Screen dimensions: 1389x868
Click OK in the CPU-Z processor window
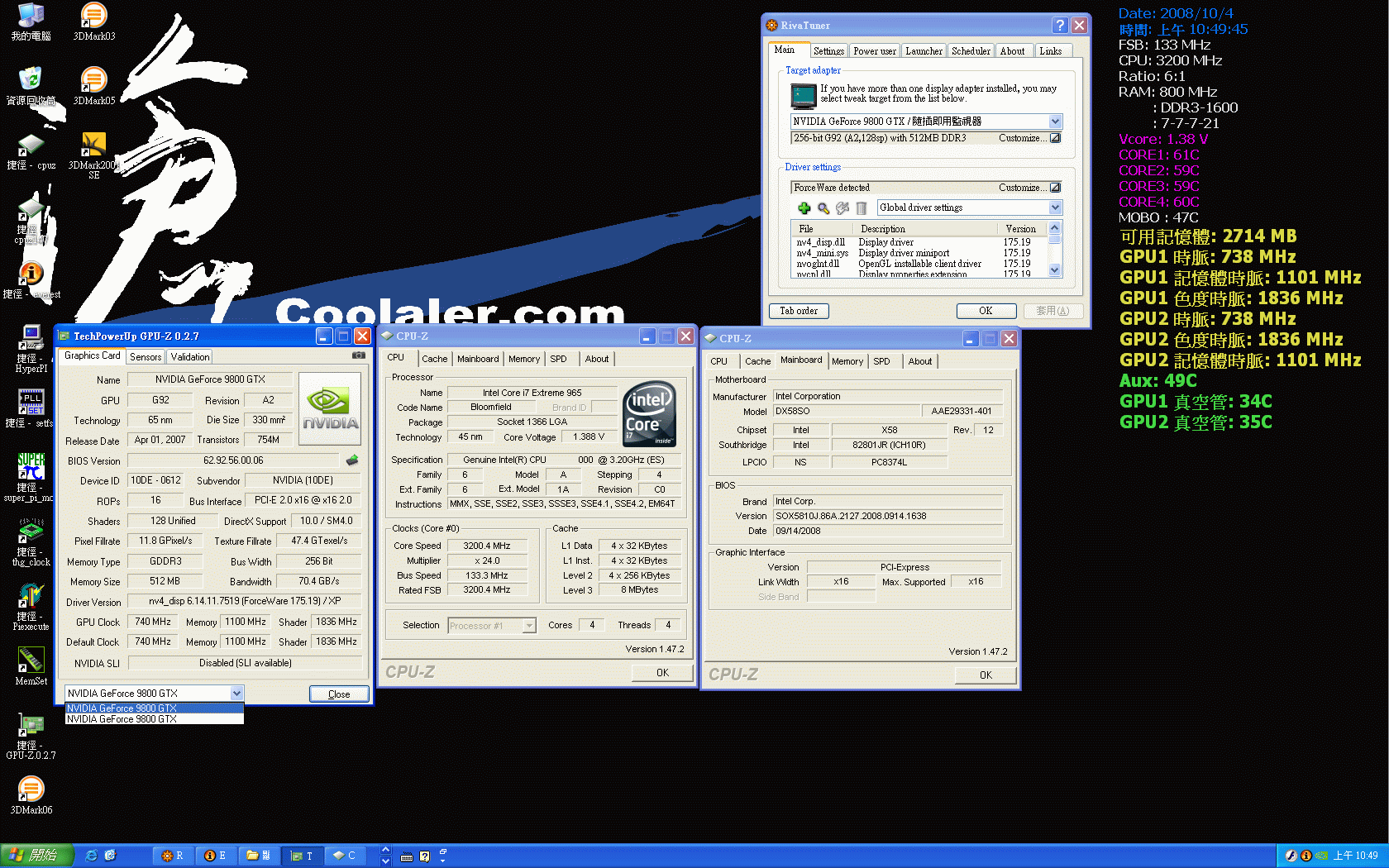662,673
